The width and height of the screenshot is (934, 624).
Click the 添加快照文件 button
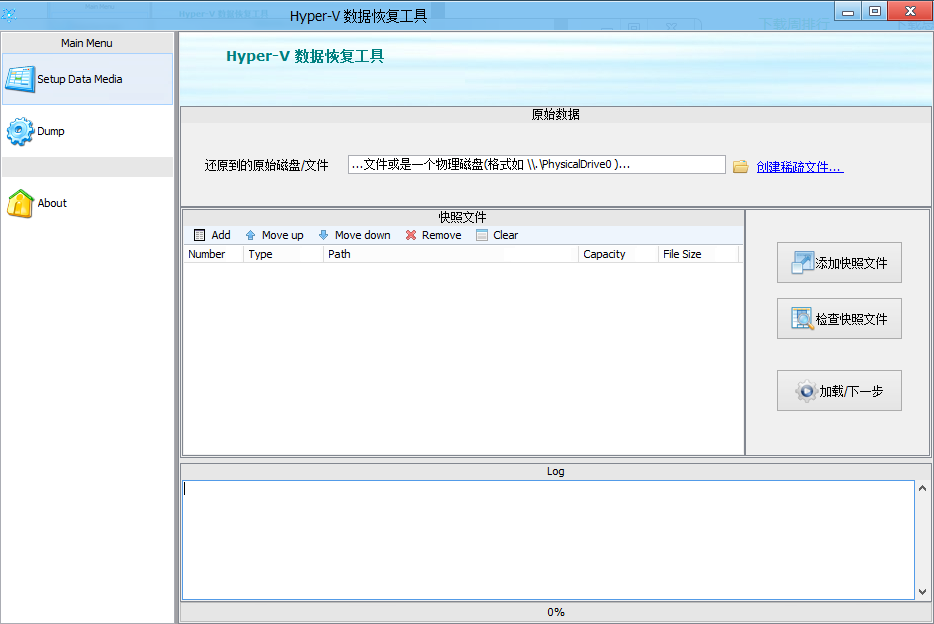[x=839, y=263]
